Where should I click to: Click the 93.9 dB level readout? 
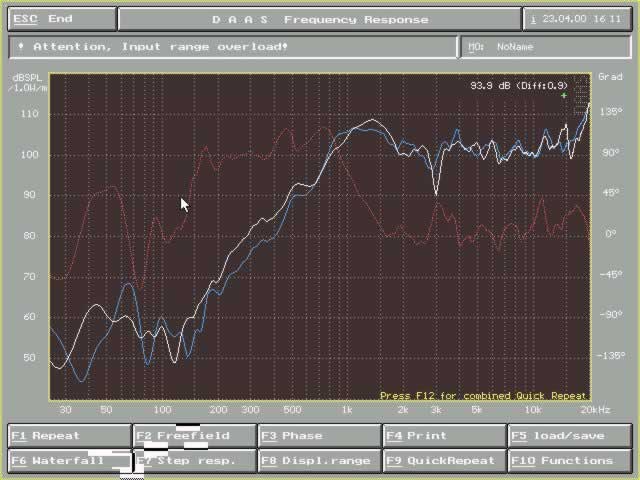518,86
